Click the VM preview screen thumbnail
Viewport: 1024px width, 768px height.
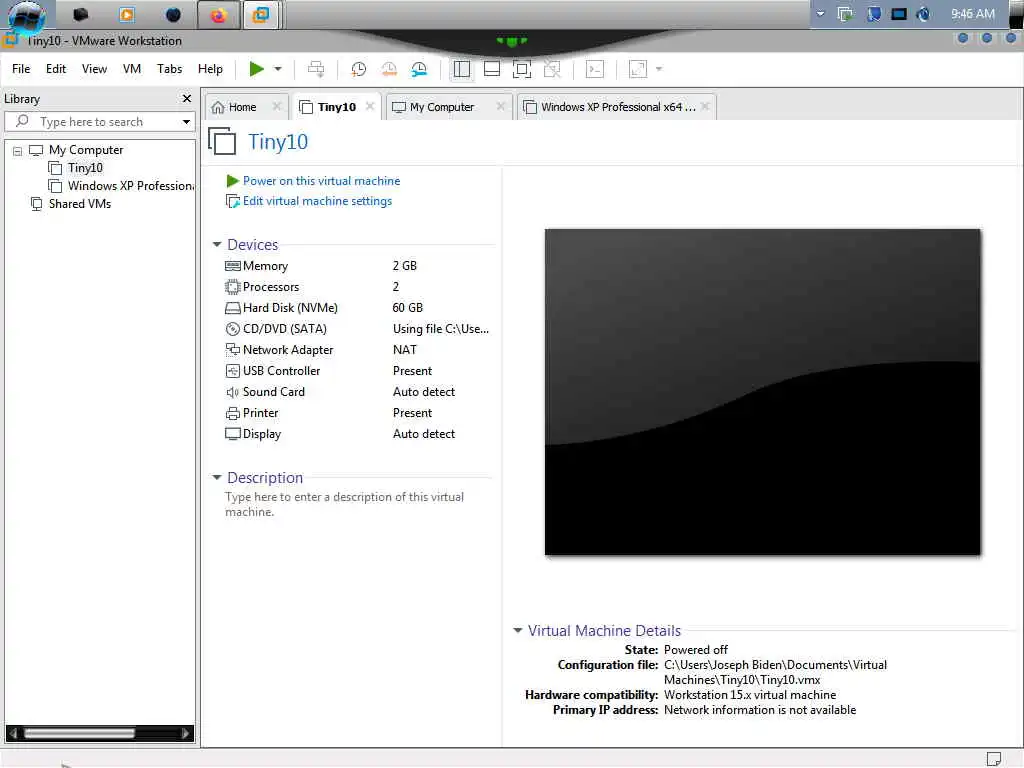pyautogui.click(x=763, y=392)
